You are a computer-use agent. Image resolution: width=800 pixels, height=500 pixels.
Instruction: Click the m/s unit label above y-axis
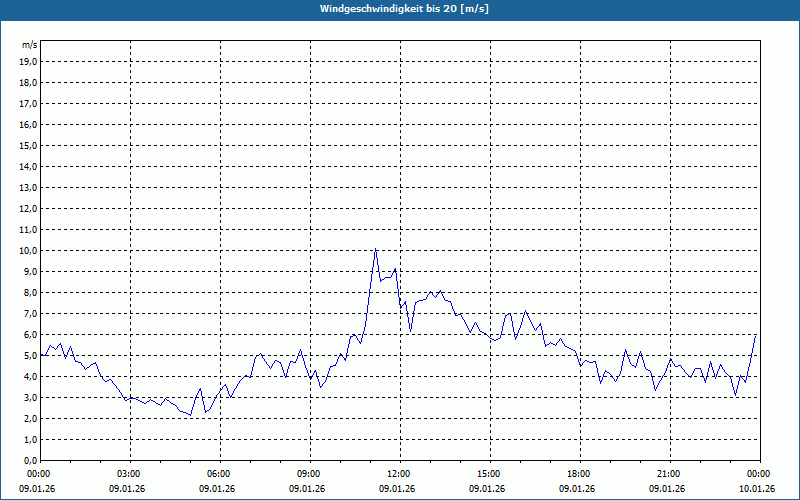(29, 46)
